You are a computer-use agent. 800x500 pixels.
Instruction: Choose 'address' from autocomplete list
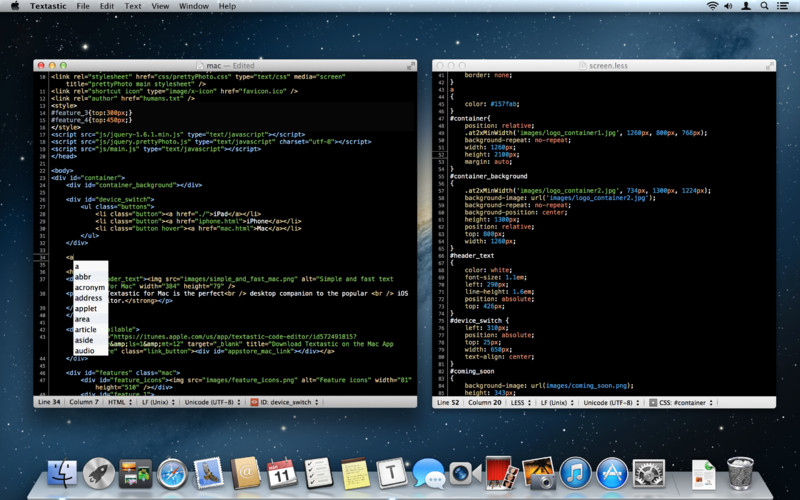point(91,298)
